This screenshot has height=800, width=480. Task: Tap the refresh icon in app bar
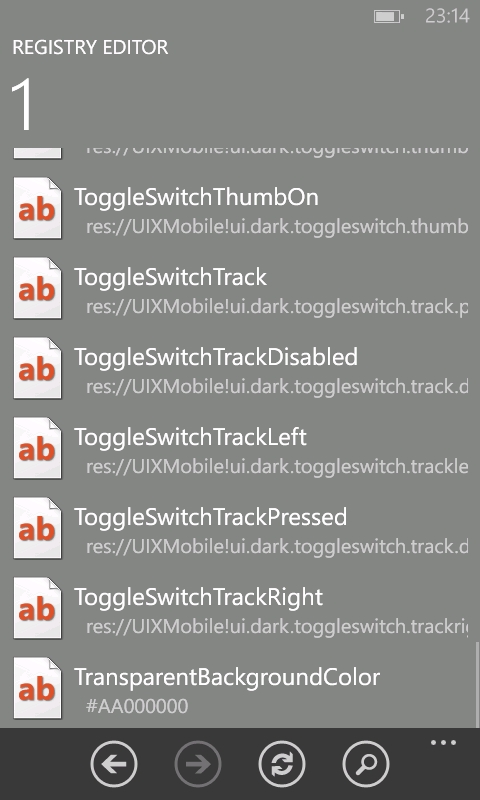point(282,764)
